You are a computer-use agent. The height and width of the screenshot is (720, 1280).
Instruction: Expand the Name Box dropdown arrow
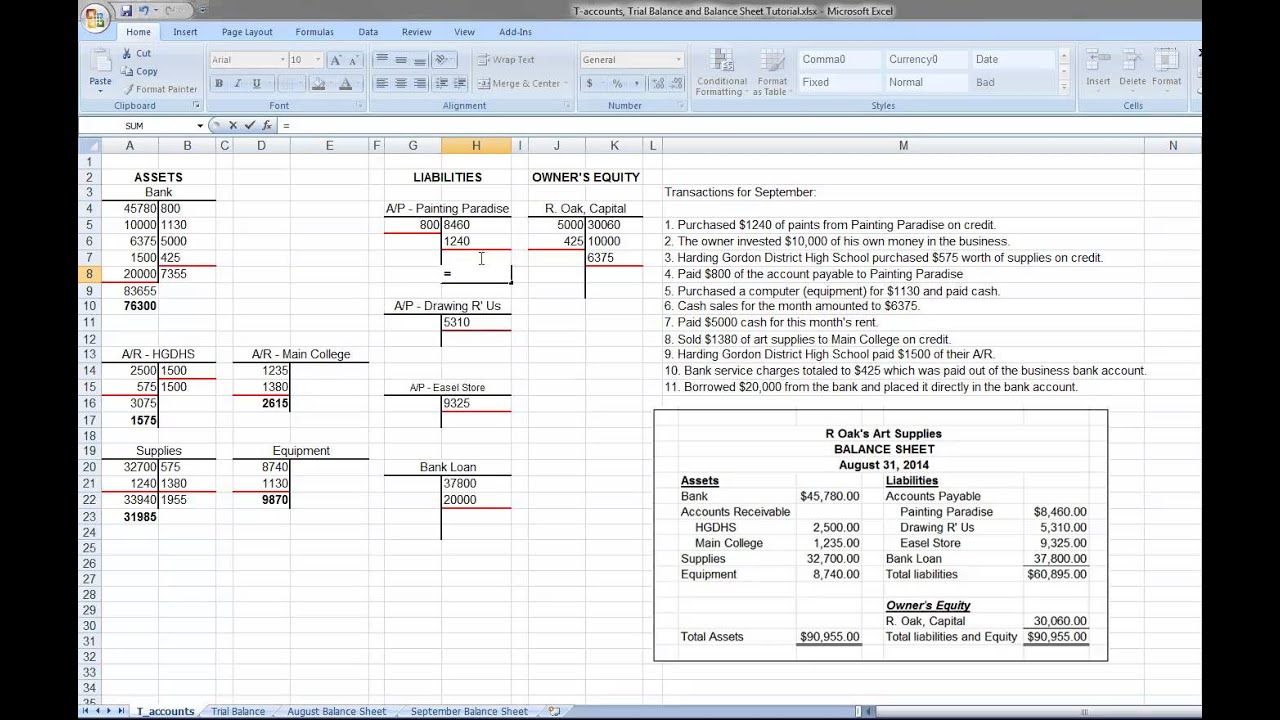point(200,126)
